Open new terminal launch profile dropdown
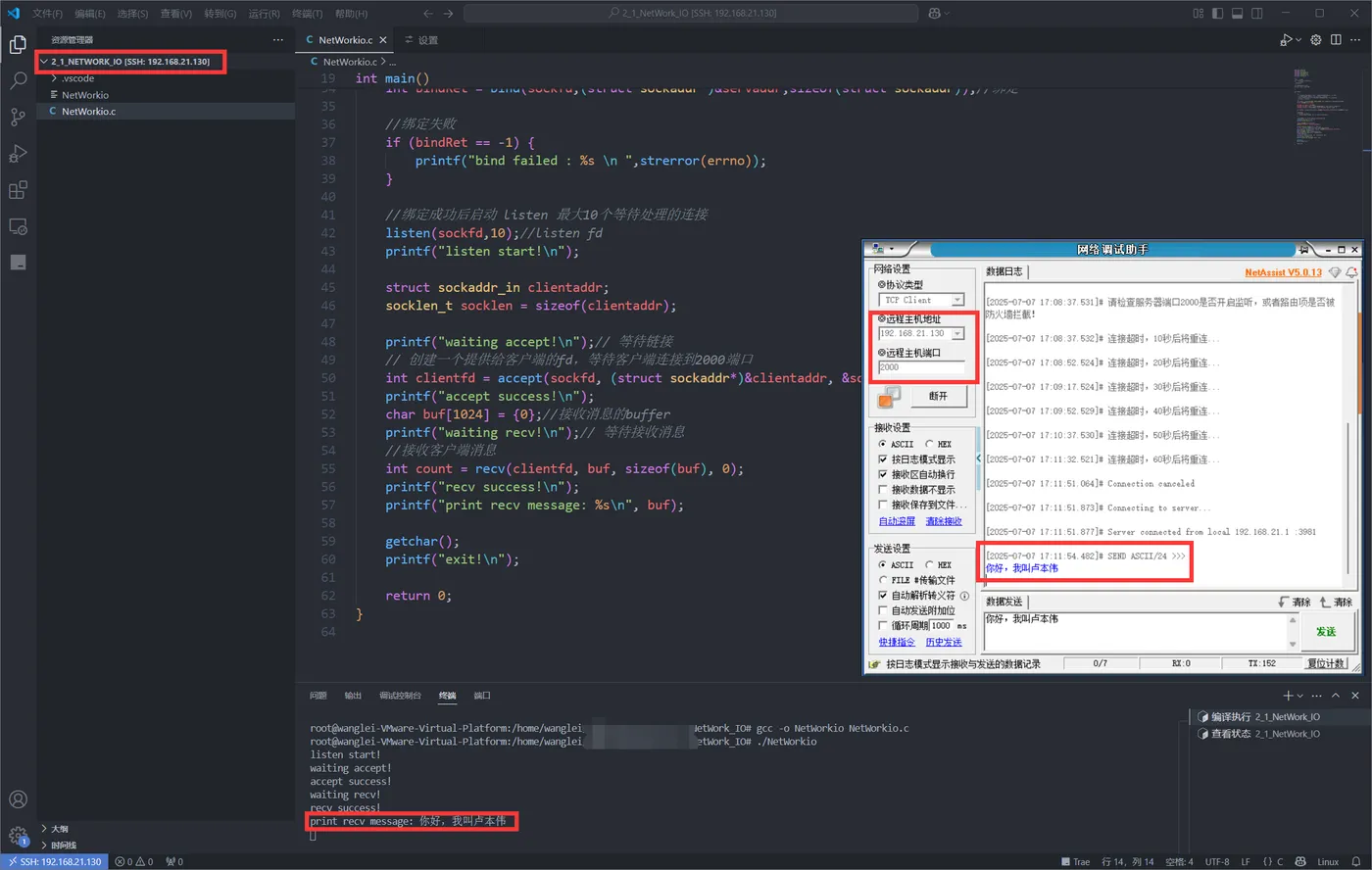Screen dimensions: 1372x870 click(x=1300, y=695)
